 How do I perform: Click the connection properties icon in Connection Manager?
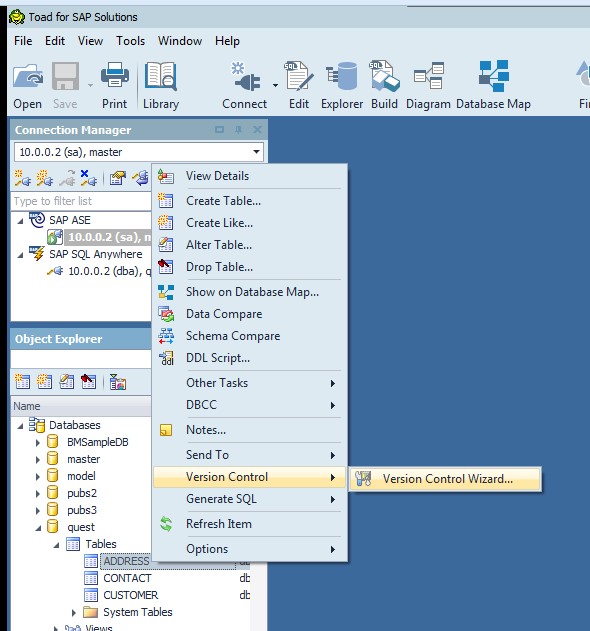[118, 178]
